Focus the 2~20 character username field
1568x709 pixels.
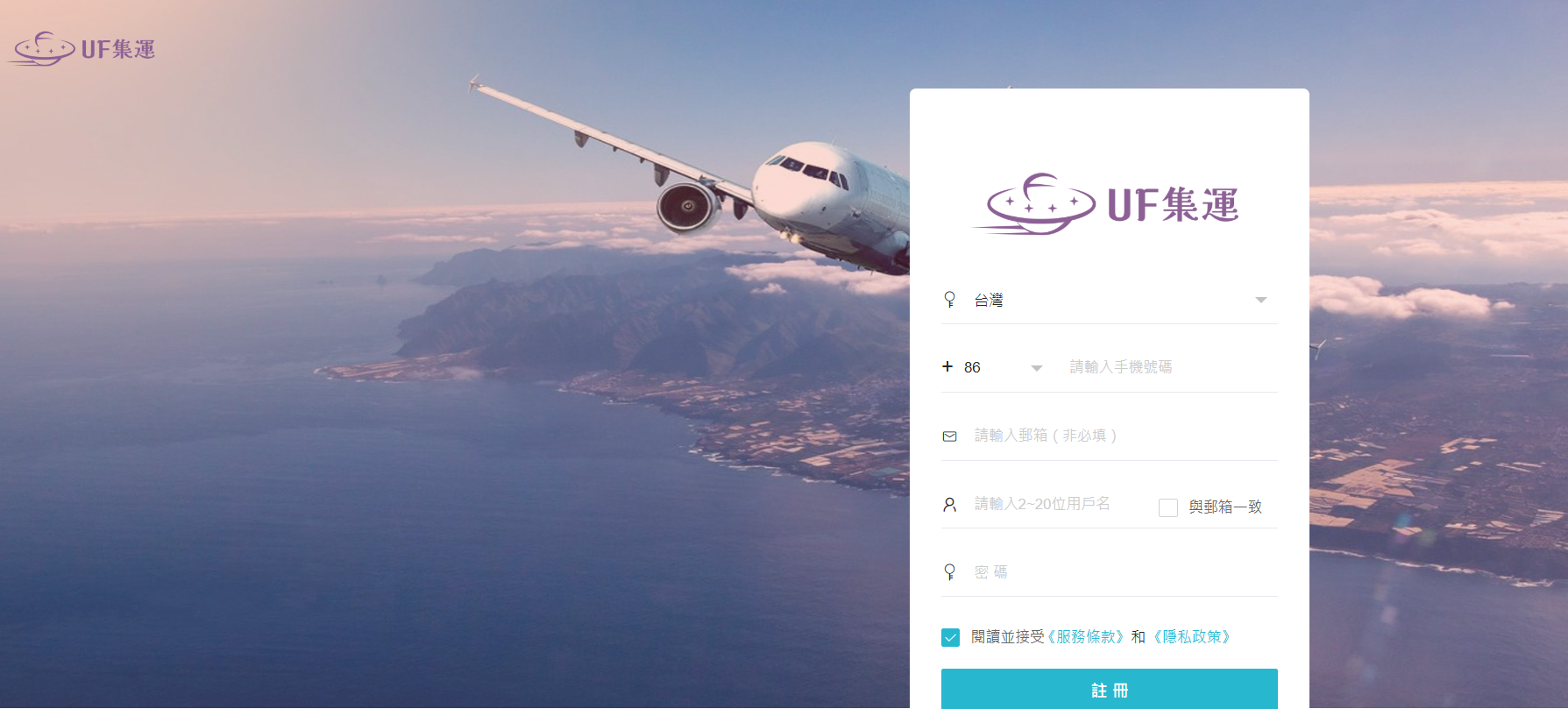(x=1061, y=504)
